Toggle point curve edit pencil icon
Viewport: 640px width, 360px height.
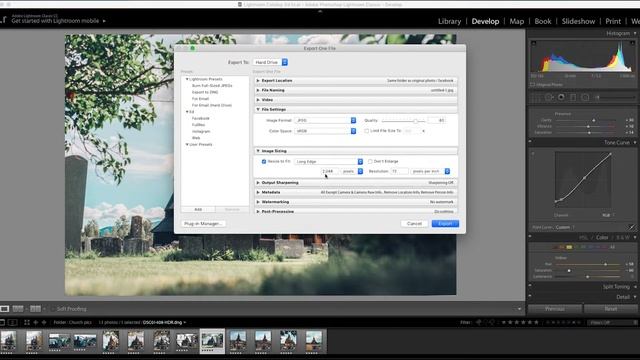pos(632,227)
